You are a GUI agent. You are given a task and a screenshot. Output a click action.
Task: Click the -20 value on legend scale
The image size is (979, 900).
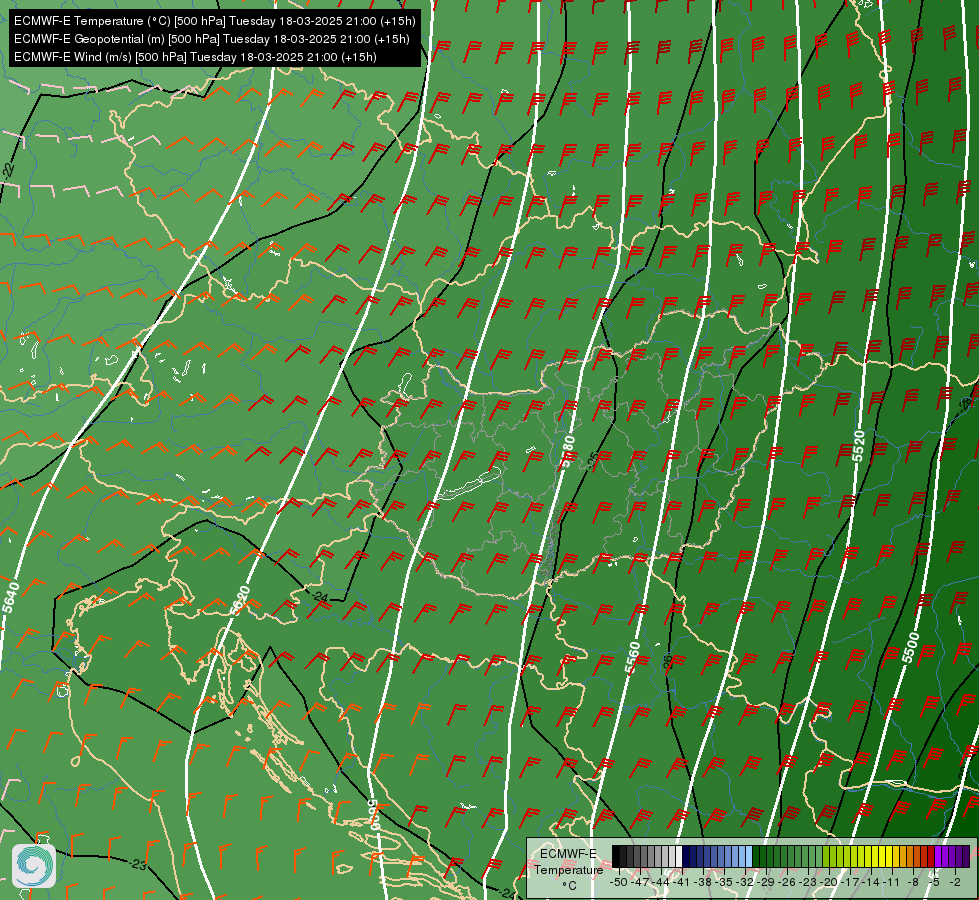pyautogui.click(x=829, y=882)
